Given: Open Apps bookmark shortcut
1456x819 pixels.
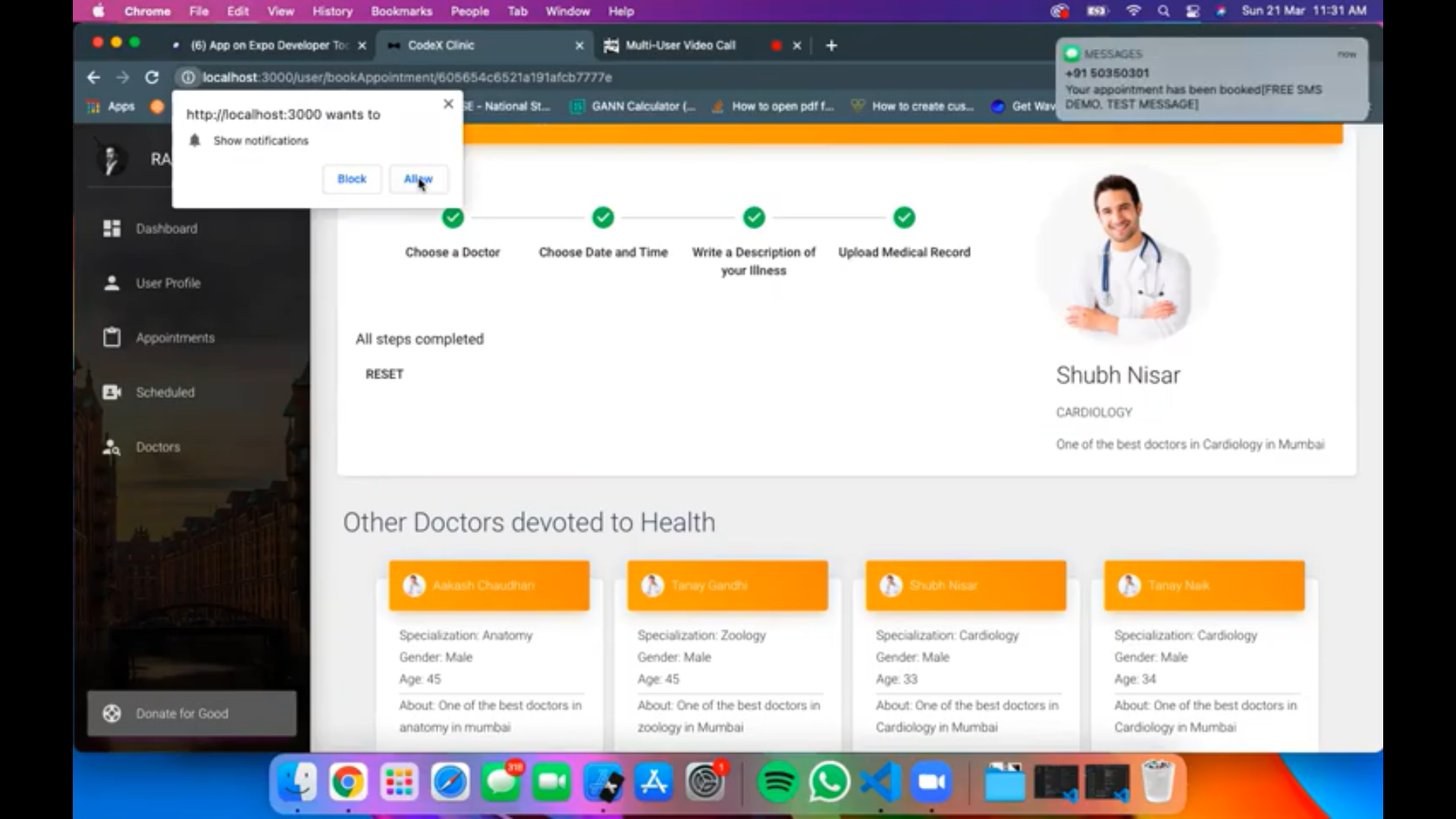Looking at the screenshot, I should click(x=111, y=106).
